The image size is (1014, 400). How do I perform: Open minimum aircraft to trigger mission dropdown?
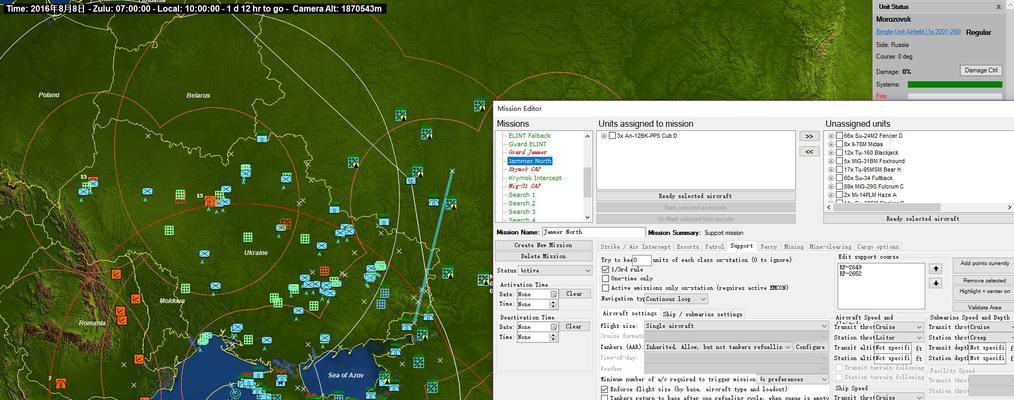click(793, 379)
